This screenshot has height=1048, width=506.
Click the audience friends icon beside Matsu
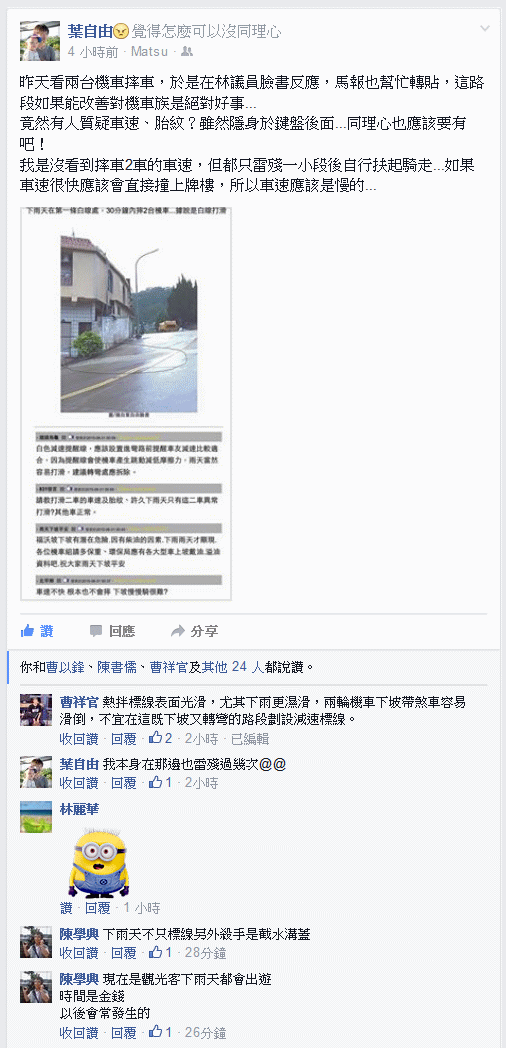187,51
